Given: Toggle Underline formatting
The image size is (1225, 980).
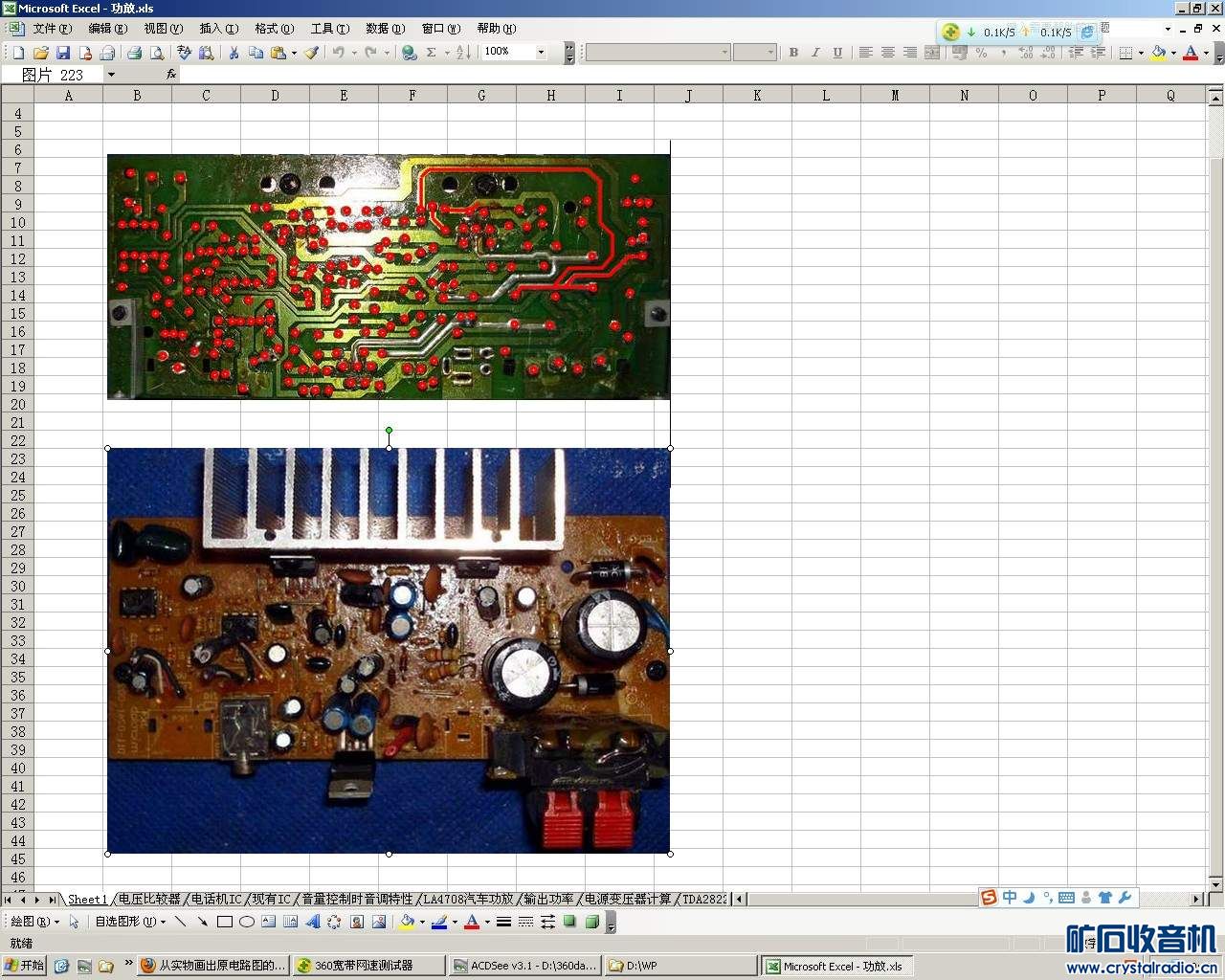Looking at the screenshot, I should click(837, 53).
